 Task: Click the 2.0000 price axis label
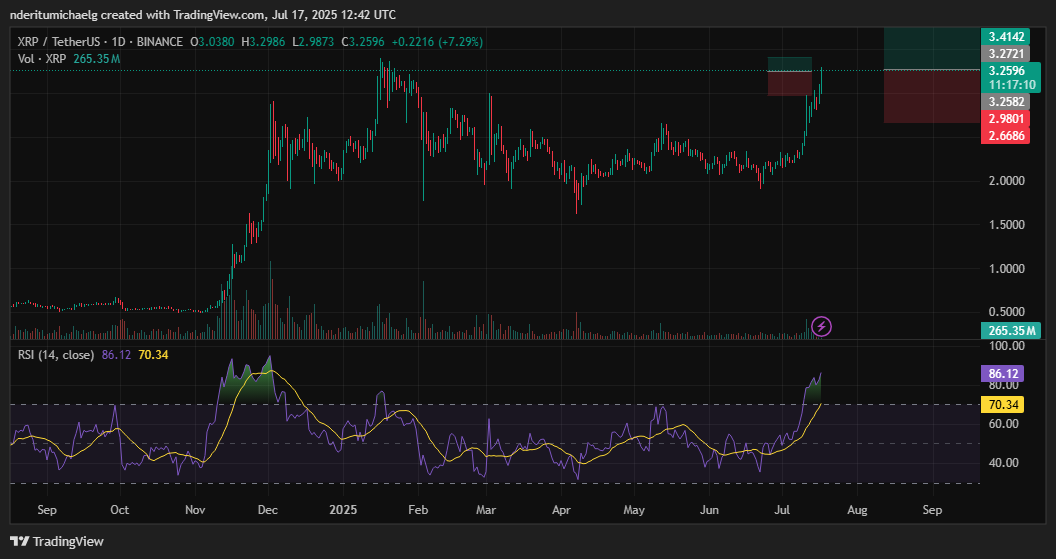(x=1006, y=181)
